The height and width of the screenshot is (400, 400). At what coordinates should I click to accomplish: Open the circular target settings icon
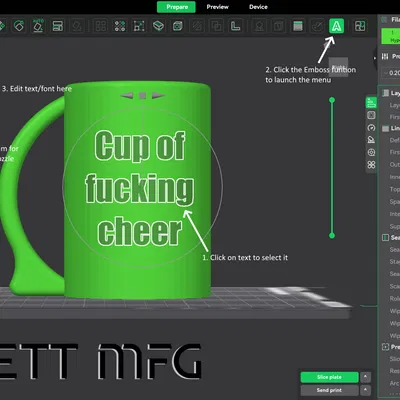click(371, 152)
